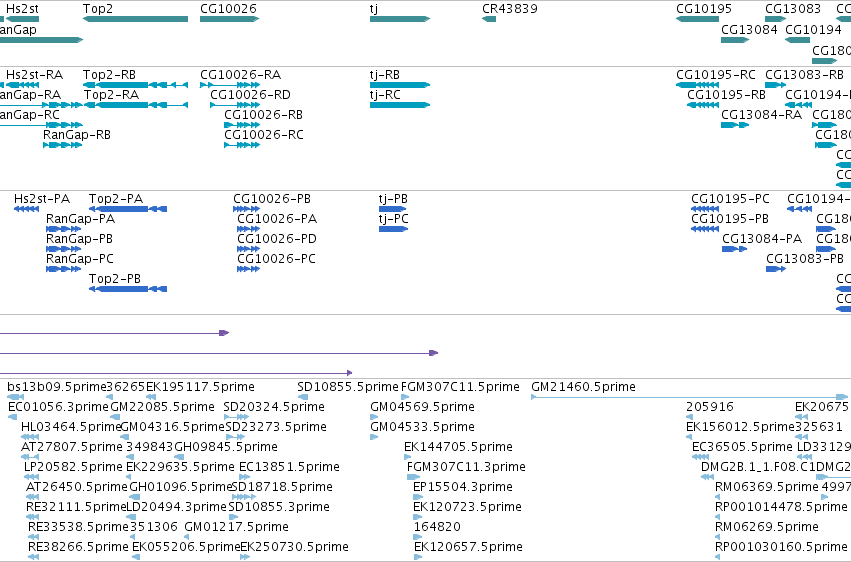851x562 pixels.
Task: Select the GM22085.5prime EST label
Action: tap(162, 407)
